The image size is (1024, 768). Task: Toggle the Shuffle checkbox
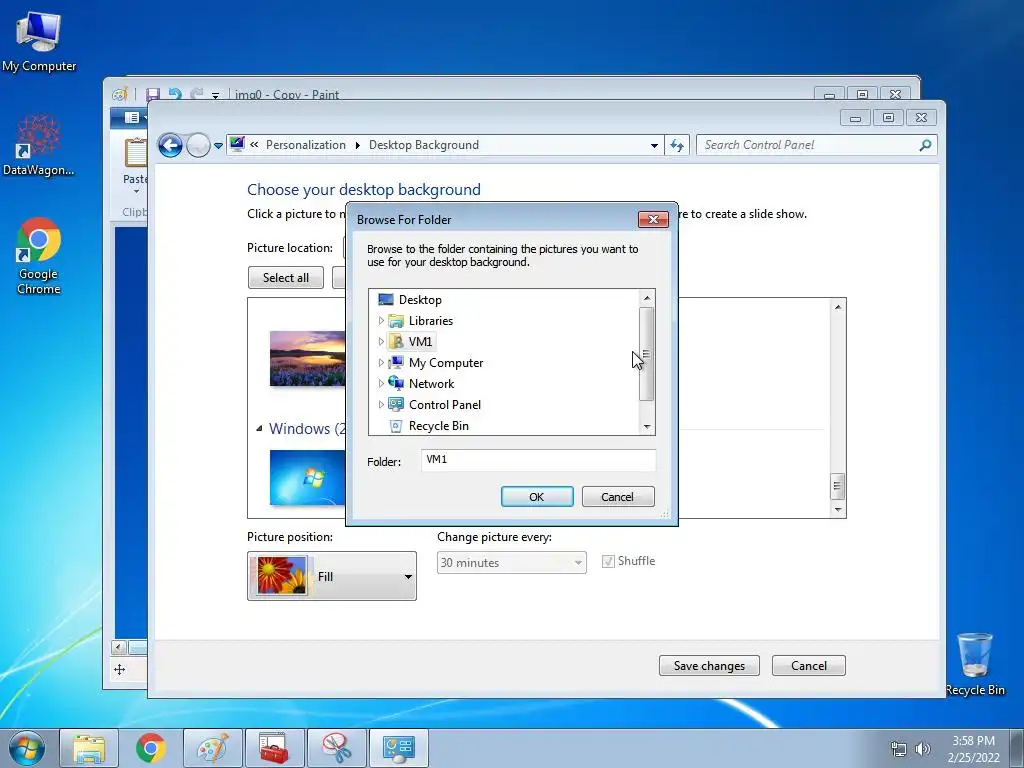pyautogui.click(x=608, y=562)
